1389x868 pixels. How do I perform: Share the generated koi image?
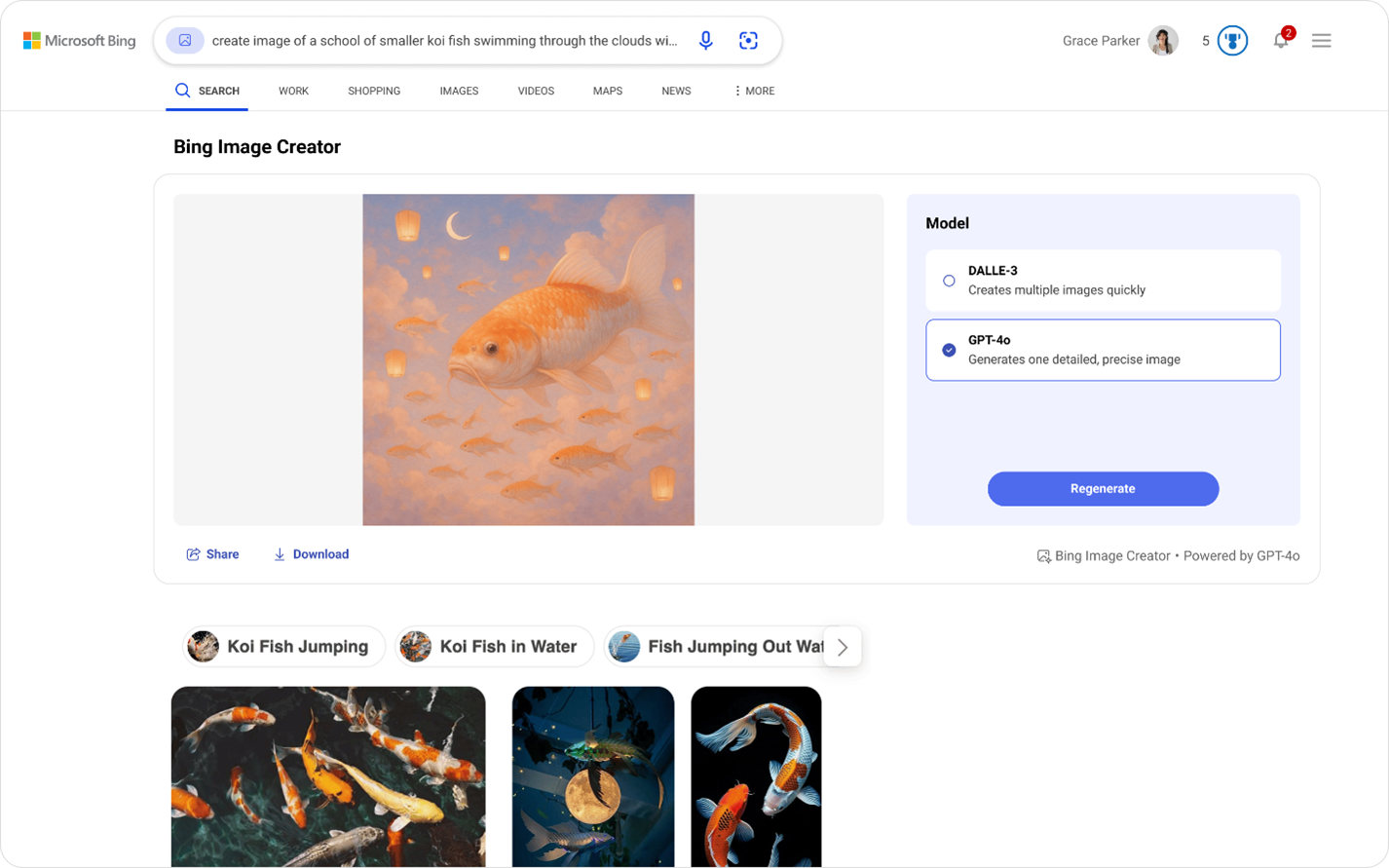212,554
